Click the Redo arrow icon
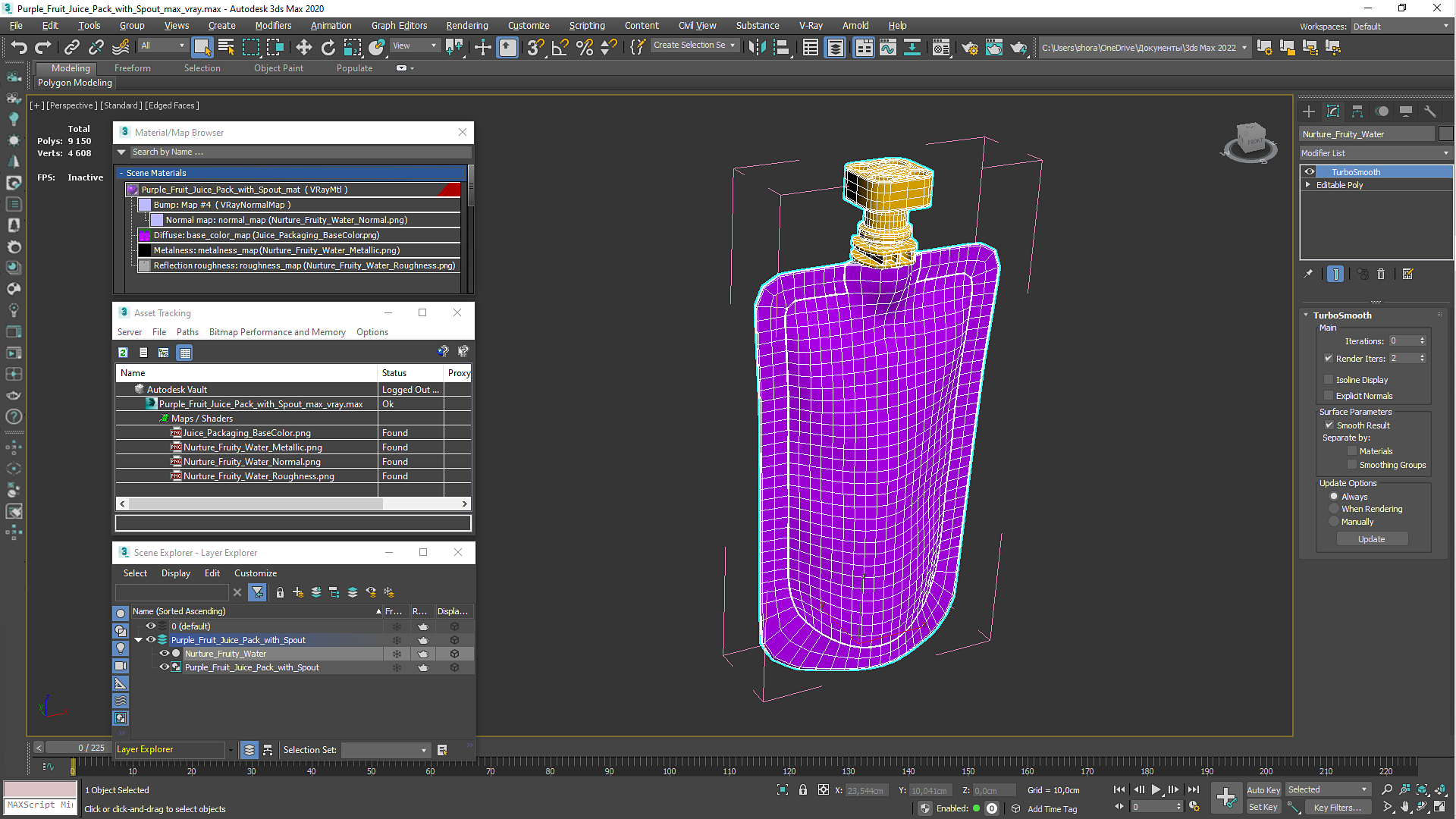 tap(43, 47)
